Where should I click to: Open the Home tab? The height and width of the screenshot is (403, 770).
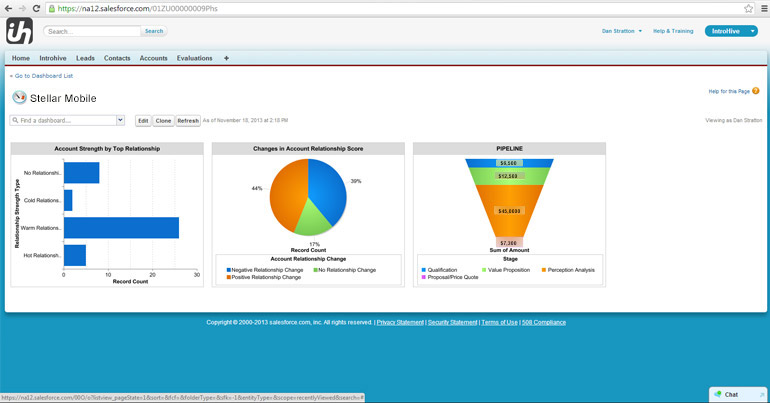(x=21, y=58)
